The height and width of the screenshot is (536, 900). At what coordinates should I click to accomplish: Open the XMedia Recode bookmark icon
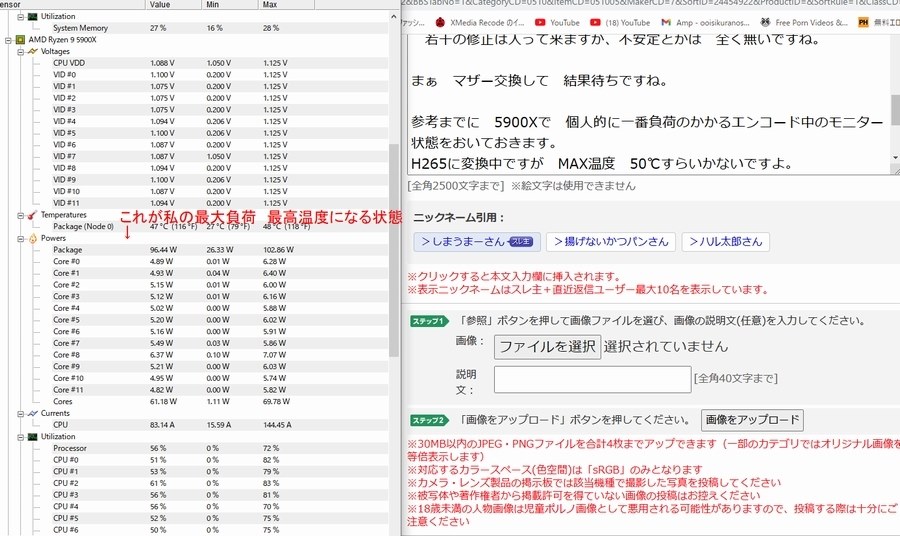point(440,22)
